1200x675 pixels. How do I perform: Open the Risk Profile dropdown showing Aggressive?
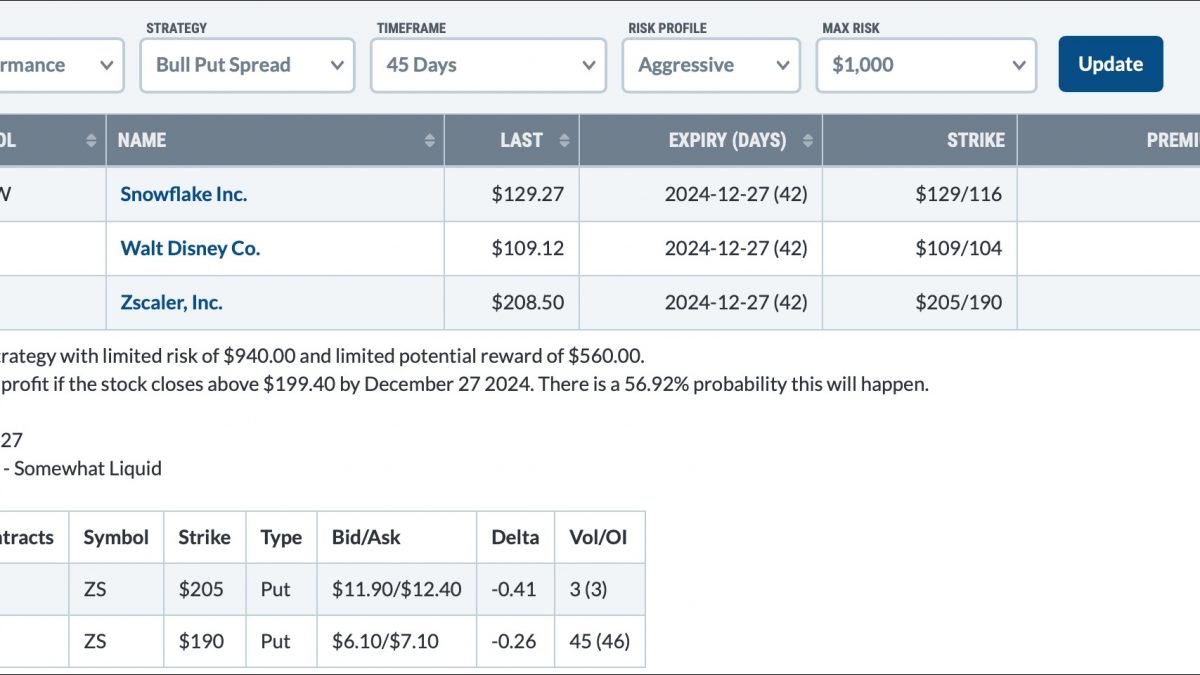point(711,65)
